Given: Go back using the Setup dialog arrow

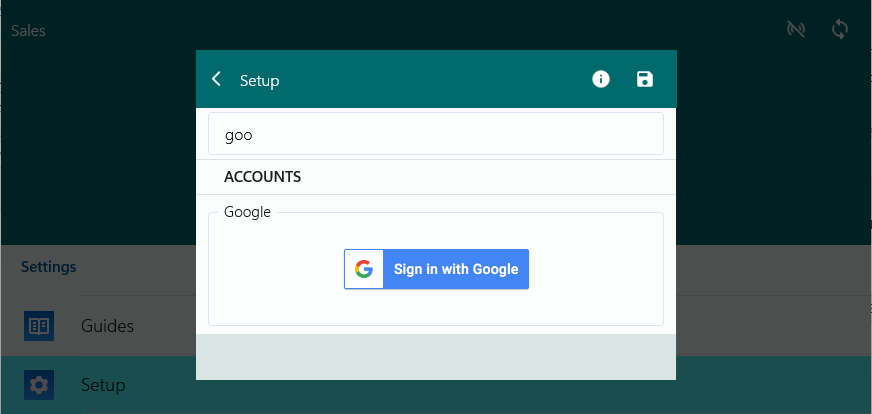Looking at the screenshot, I should pyautogui.click(x=216, y=79).
